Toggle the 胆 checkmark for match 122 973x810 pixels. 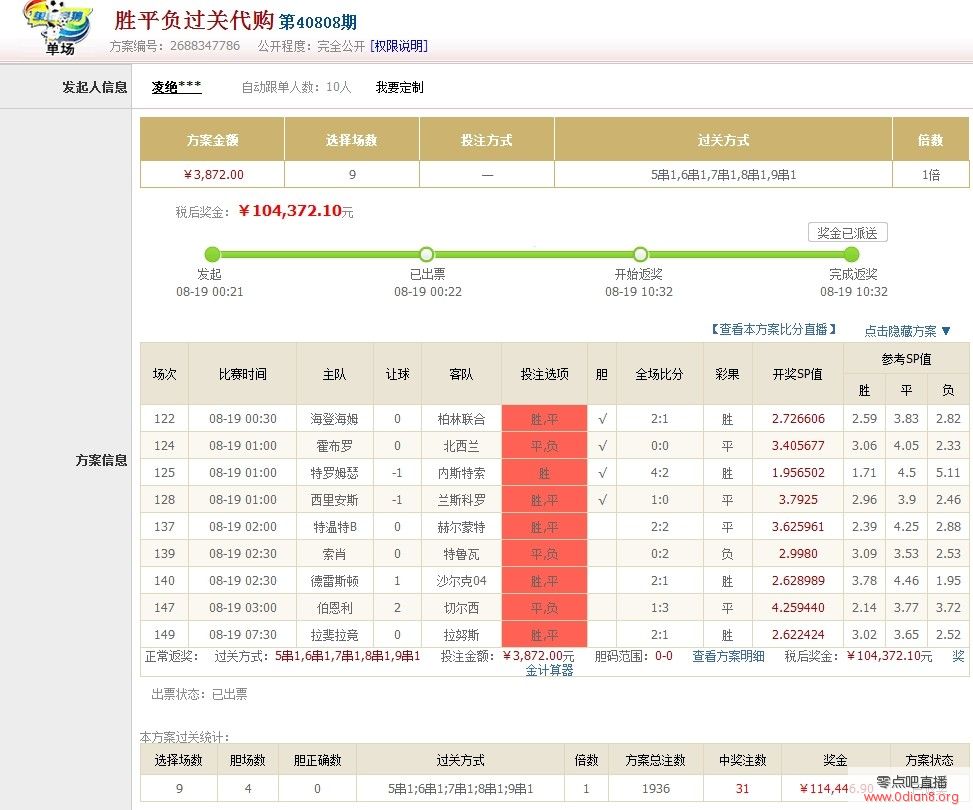coord(601,419)
